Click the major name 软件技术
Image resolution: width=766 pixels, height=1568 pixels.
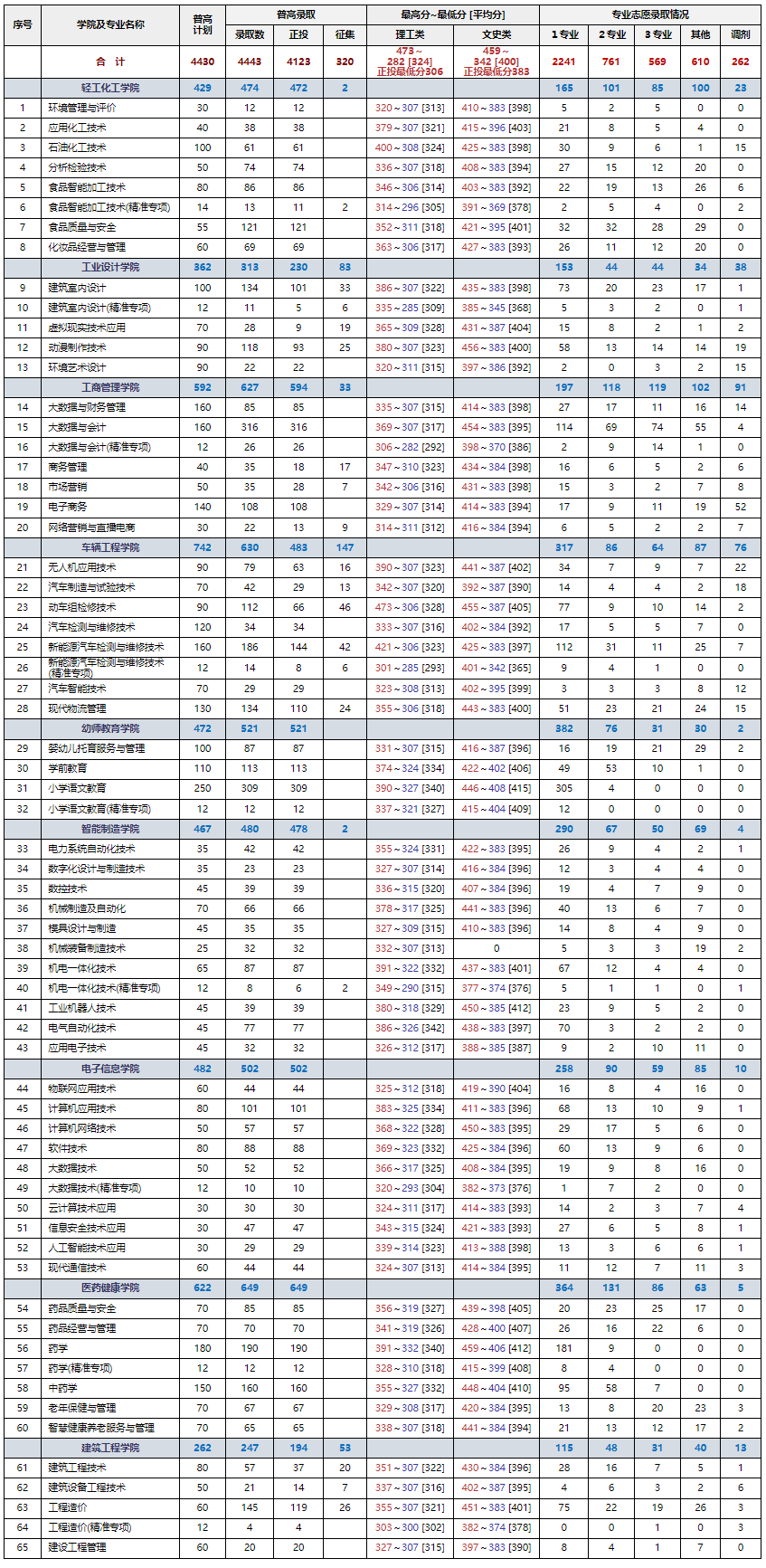tap(68, 1148)
